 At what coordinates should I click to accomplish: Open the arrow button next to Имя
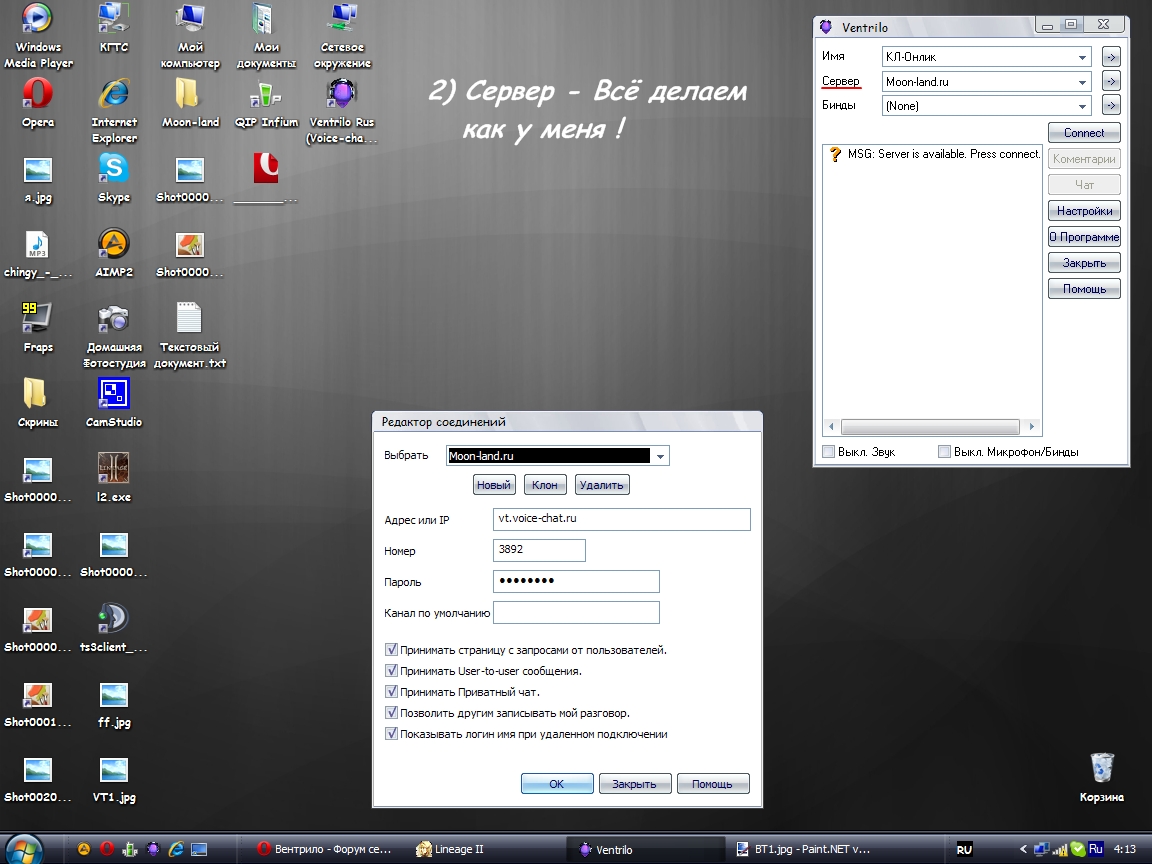[1111, 57]
